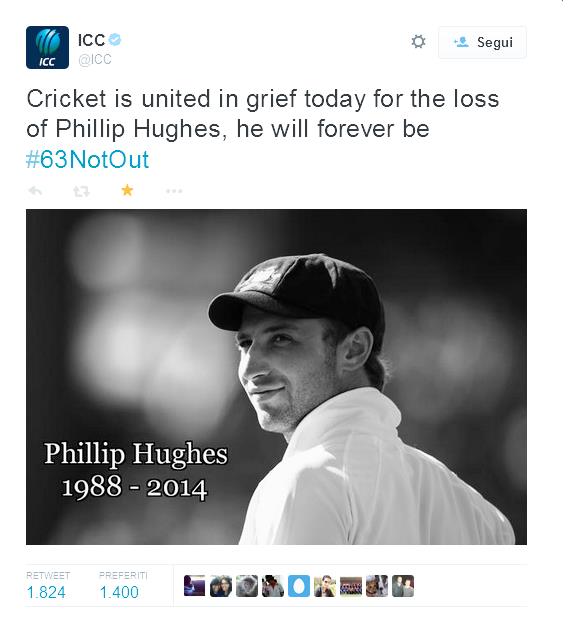Image resolution: width=568 pixels, height=630 pixels.
Task: Open the ICC account name link
Action: click(x=91, y=40)
